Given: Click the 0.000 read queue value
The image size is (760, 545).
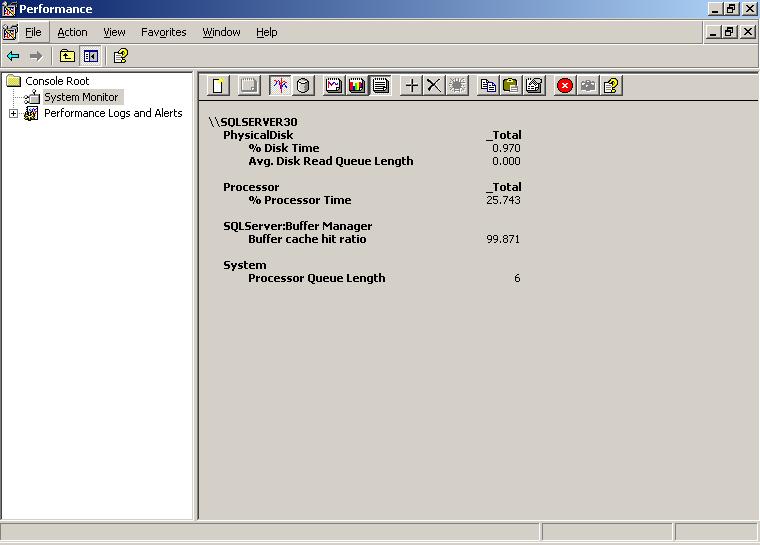Looking at the screenshot, I should pos(506,161).
